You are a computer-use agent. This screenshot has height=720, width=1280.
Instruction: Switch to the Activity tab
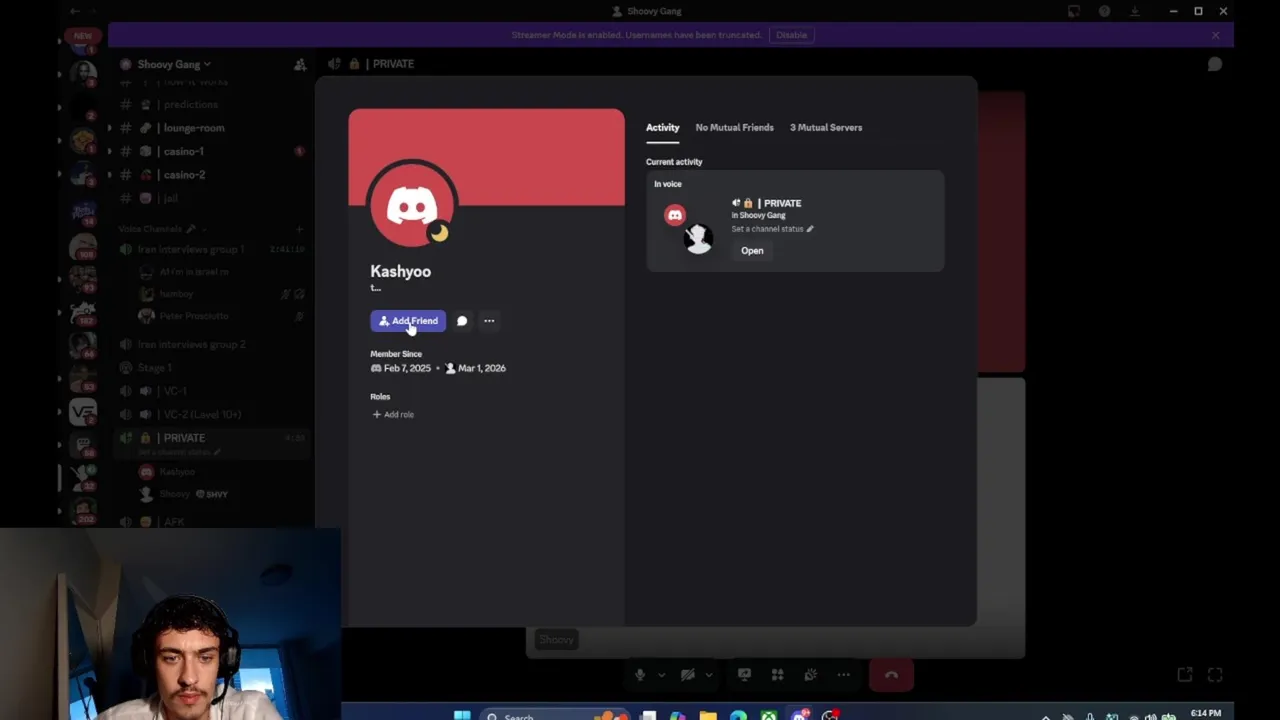coord(662,128)
